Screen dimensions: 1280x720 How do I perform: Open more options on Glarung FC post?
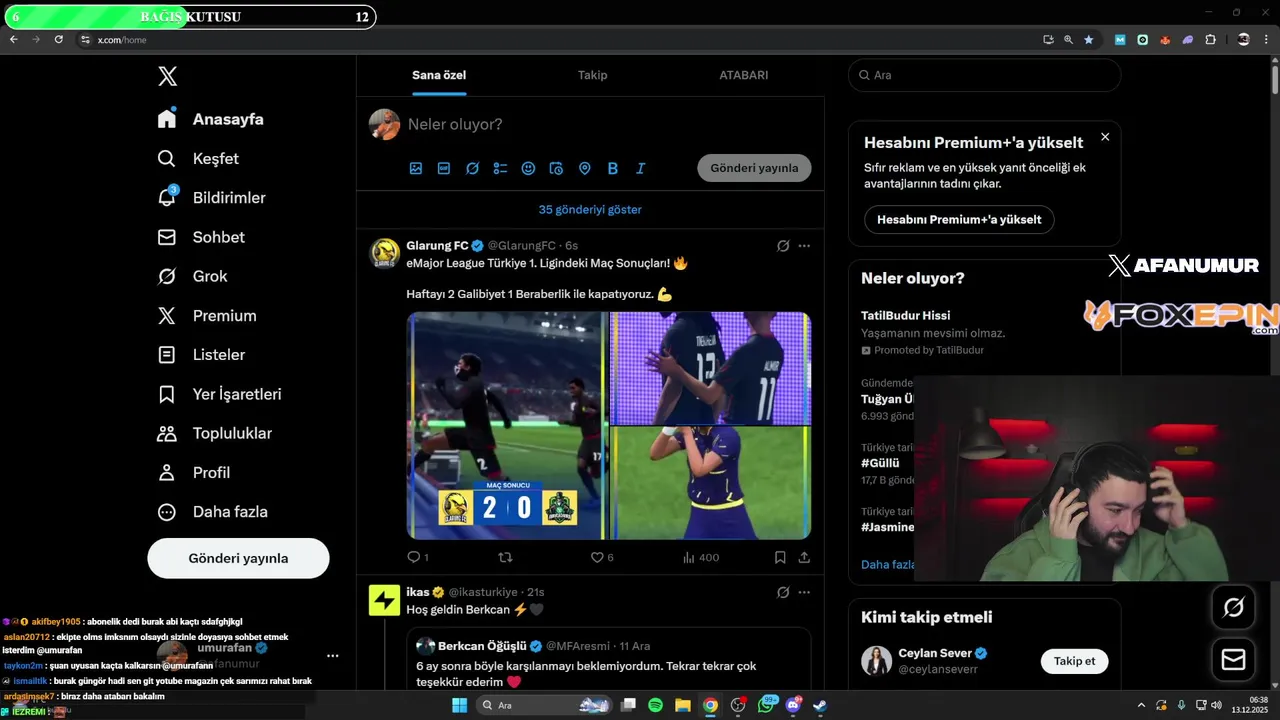(x=804, y=245)
